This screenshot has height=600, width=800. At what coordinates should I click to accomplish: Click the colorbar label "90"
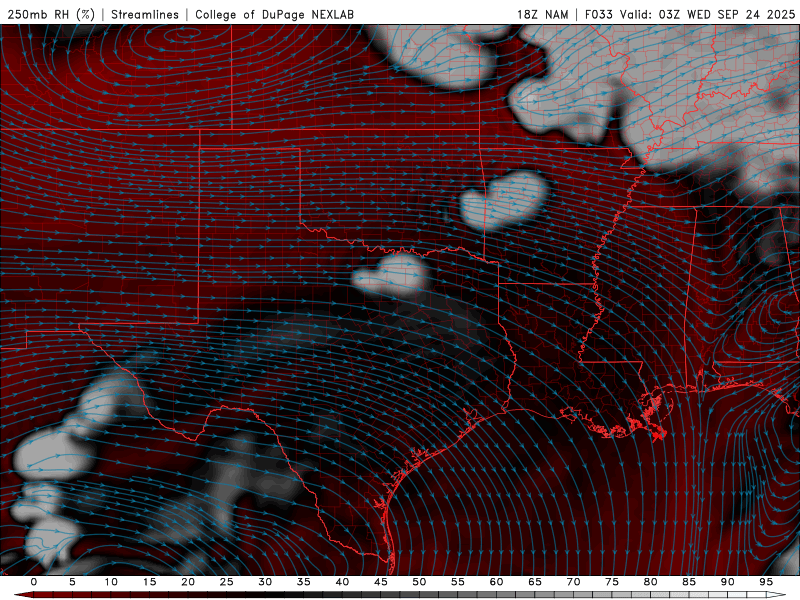(727, 582)
